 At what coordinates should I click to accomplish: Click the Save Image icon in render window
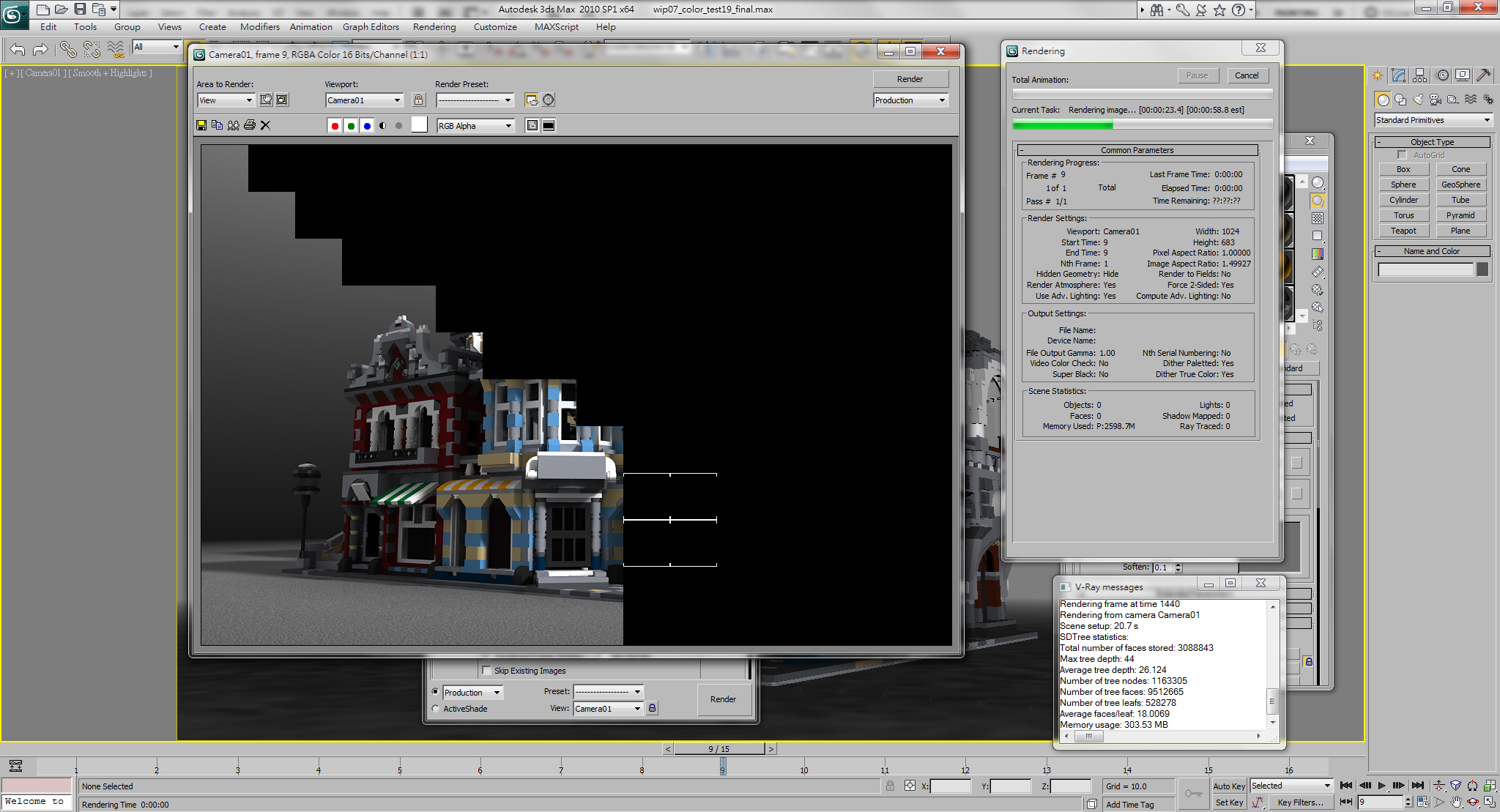201,125
